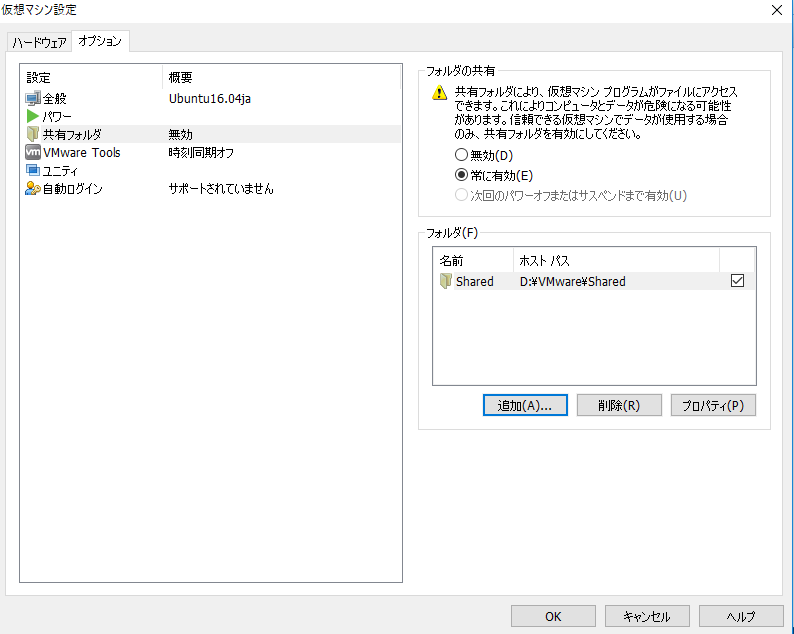Click the サポートされていません summary text
Viewport: 794px width, 634px height.
point(221,189)
